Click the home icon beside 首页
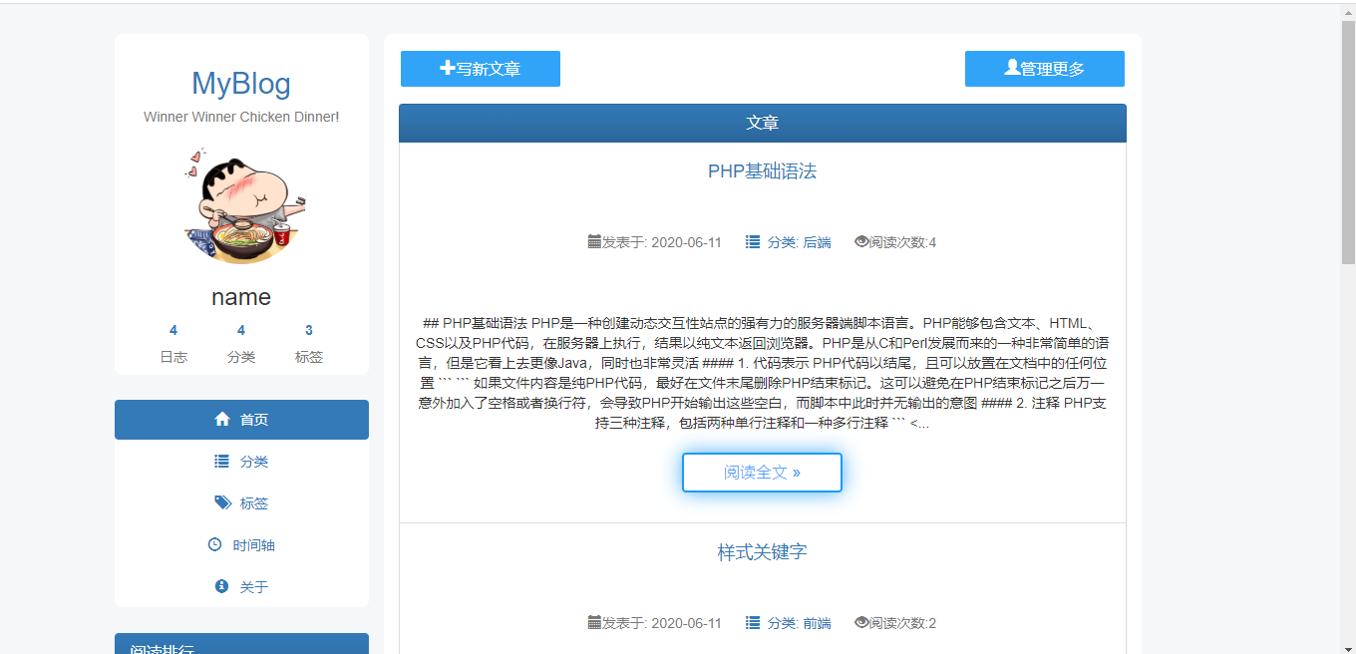The image size is (1356, 654). [222, 419]
